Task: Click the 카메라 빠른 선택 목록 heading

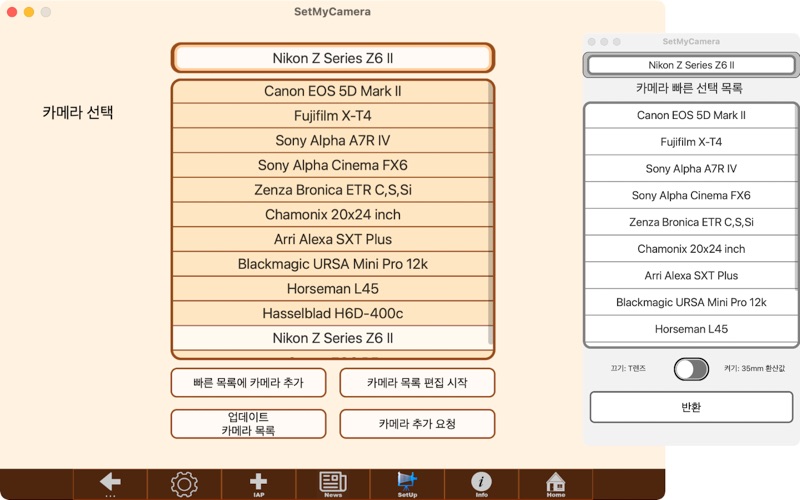Action: [689, 88]
